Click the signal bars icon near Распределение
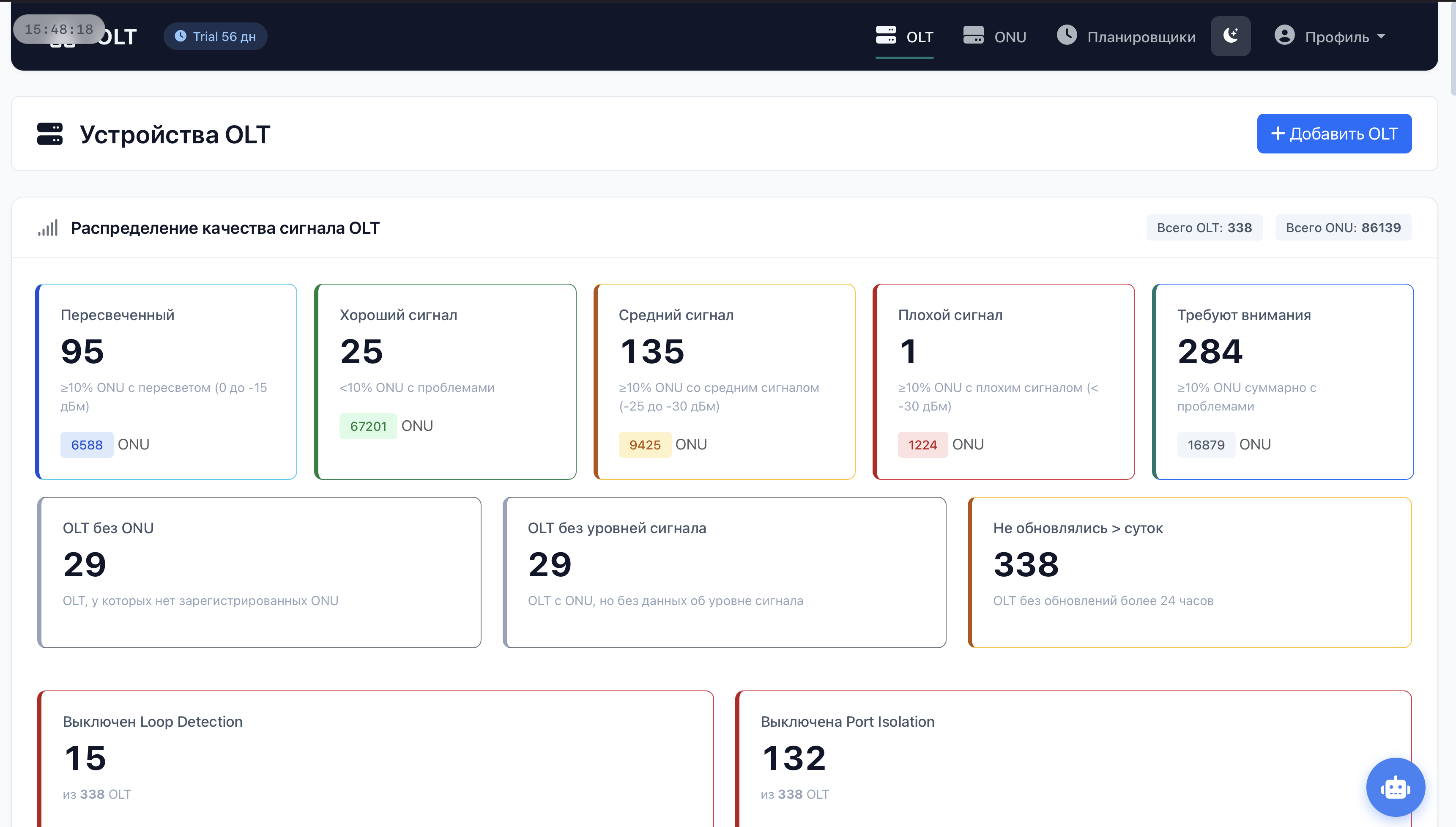This screenshot has width=1456, height=827. point(48,228)
